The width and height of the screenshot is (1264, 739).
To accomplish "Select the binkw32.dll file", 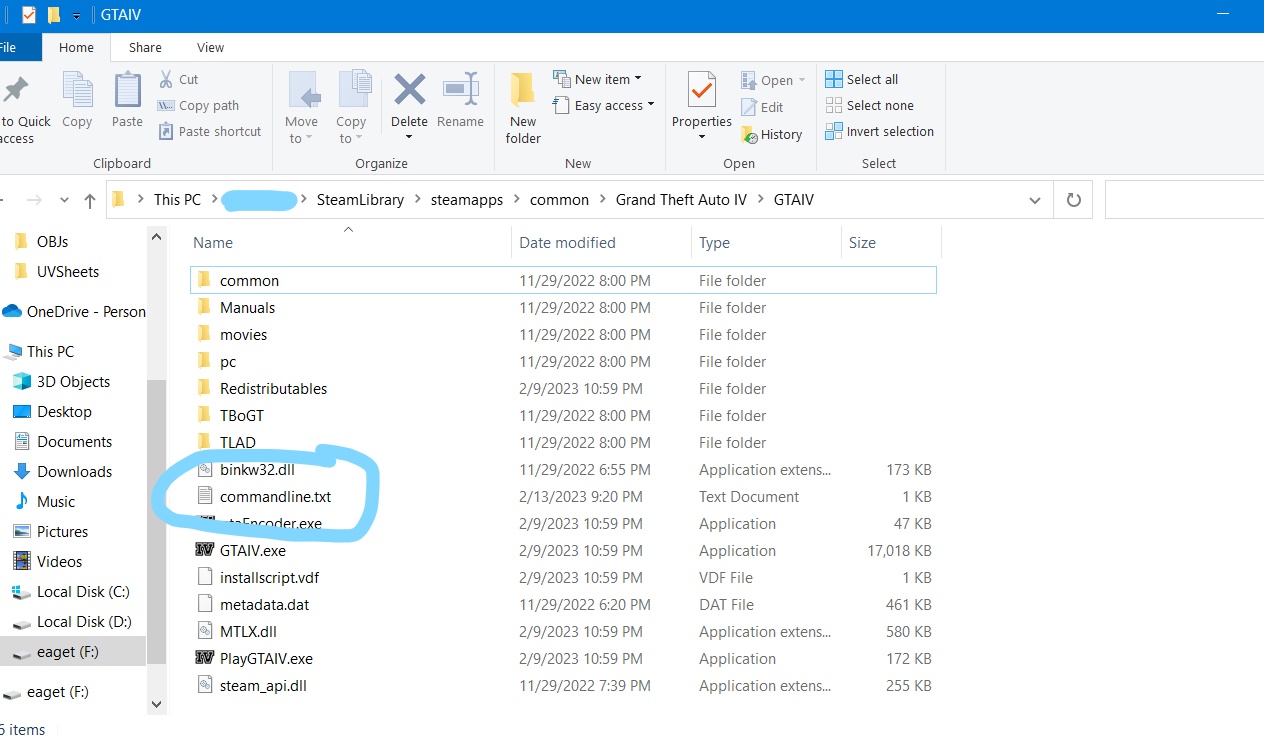I will point(563,469).
